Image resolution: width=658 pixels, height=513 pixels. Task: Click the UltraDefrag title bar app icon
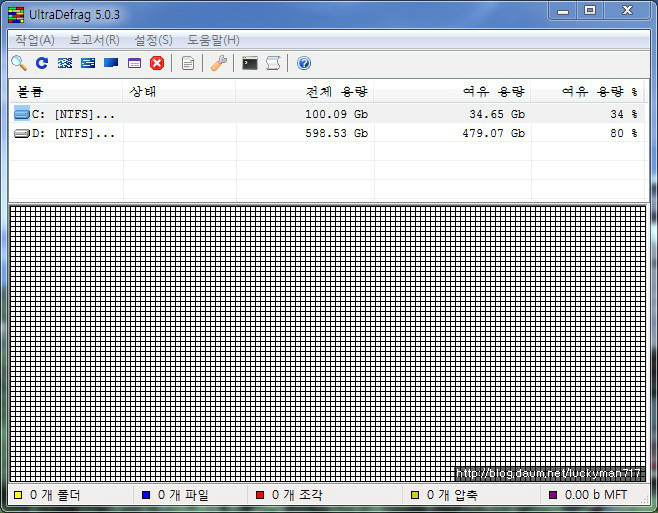point(16,15)
